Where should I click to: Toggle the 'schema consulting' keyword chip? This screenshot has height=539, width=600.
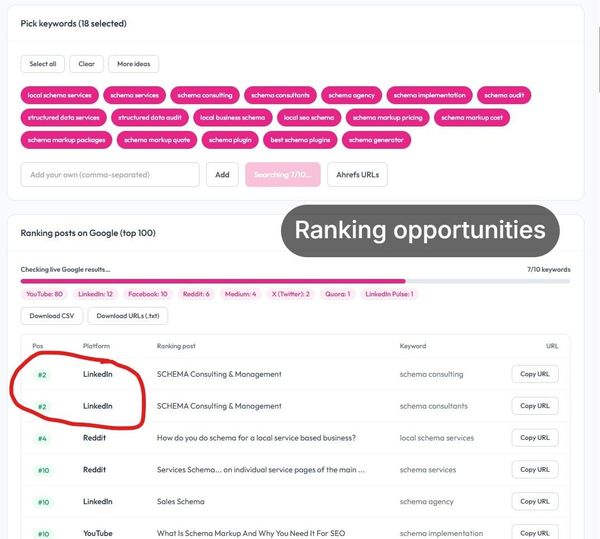pos(205,95)
